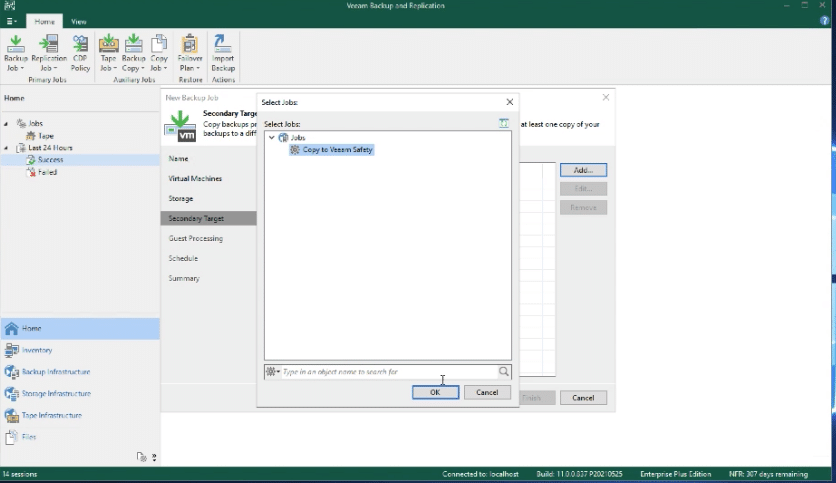Select the Success tree item

click(x=50, y=159)
